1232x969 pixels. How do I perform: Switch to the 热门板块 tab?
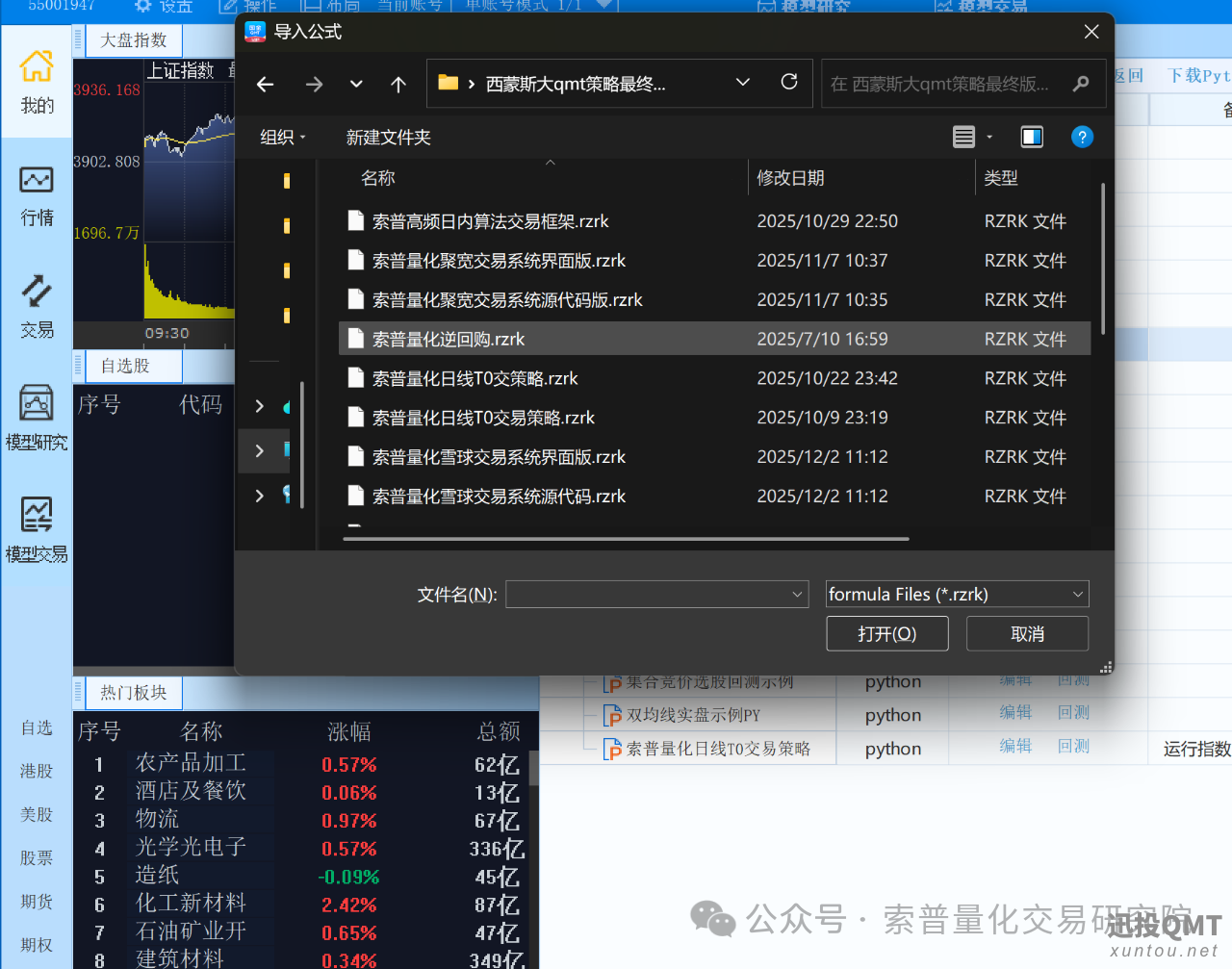(x=133, y=692)
